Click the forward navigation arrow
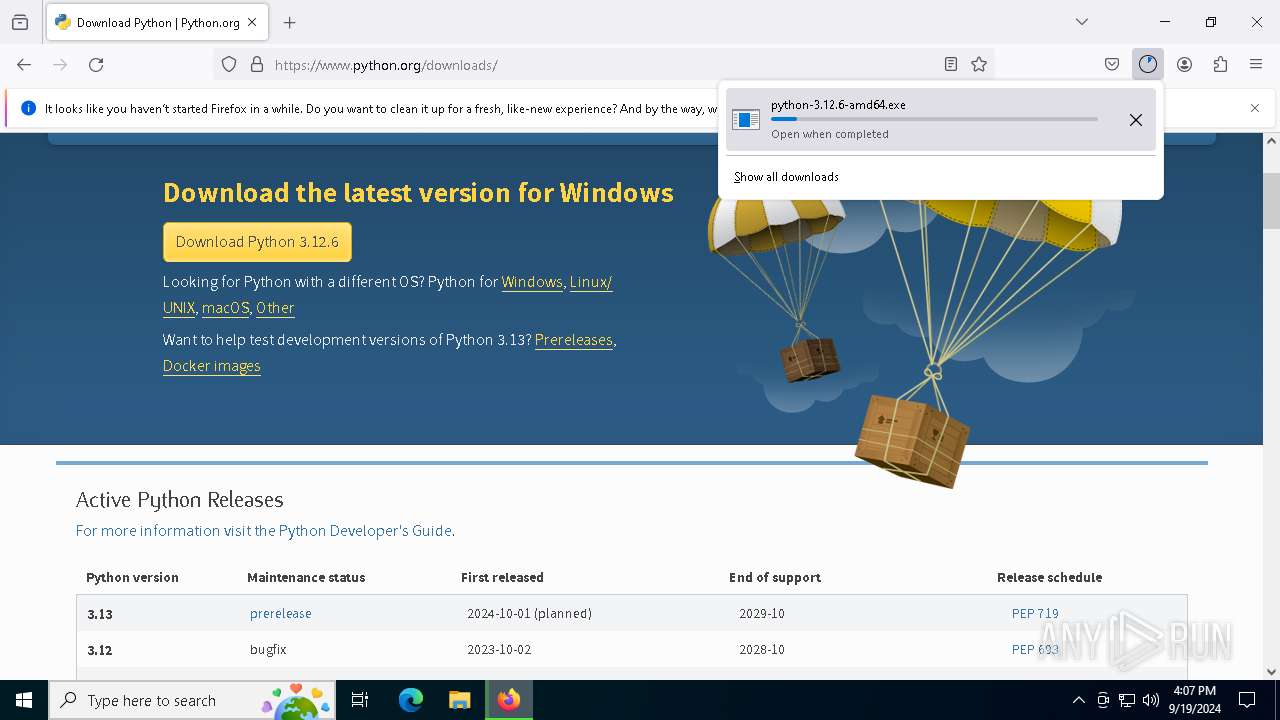The image size is (1280, 720). [x=60, y=65]
